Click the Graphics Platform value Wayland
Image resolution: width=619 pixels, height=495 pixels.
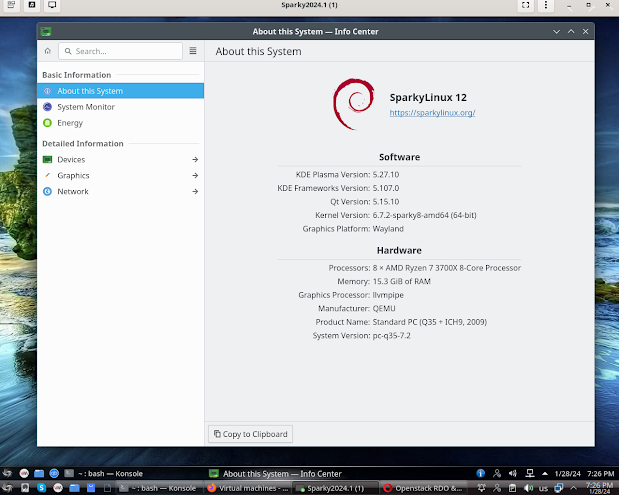coord(388,229)
